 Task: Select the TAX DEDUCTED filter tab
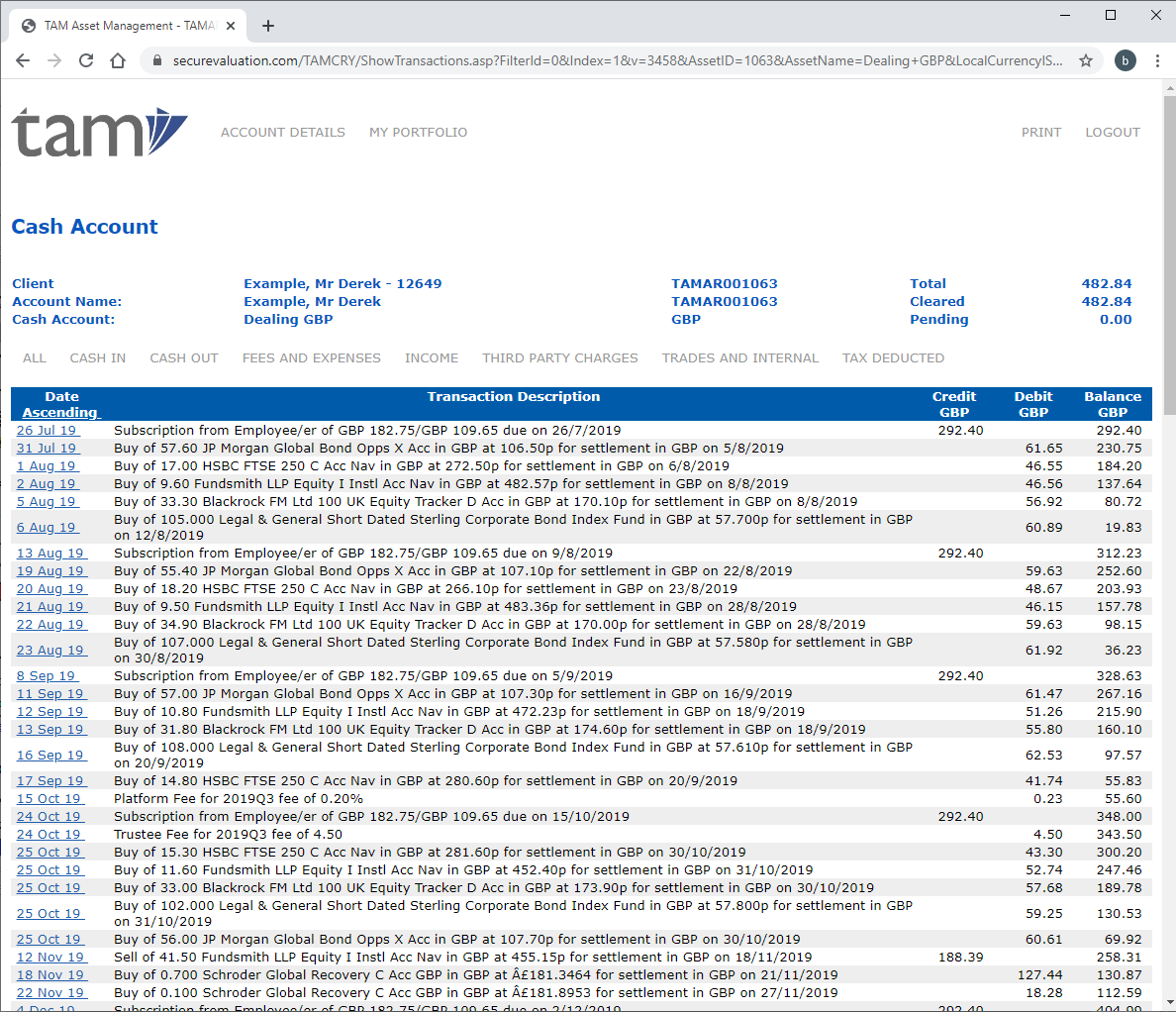893,357
